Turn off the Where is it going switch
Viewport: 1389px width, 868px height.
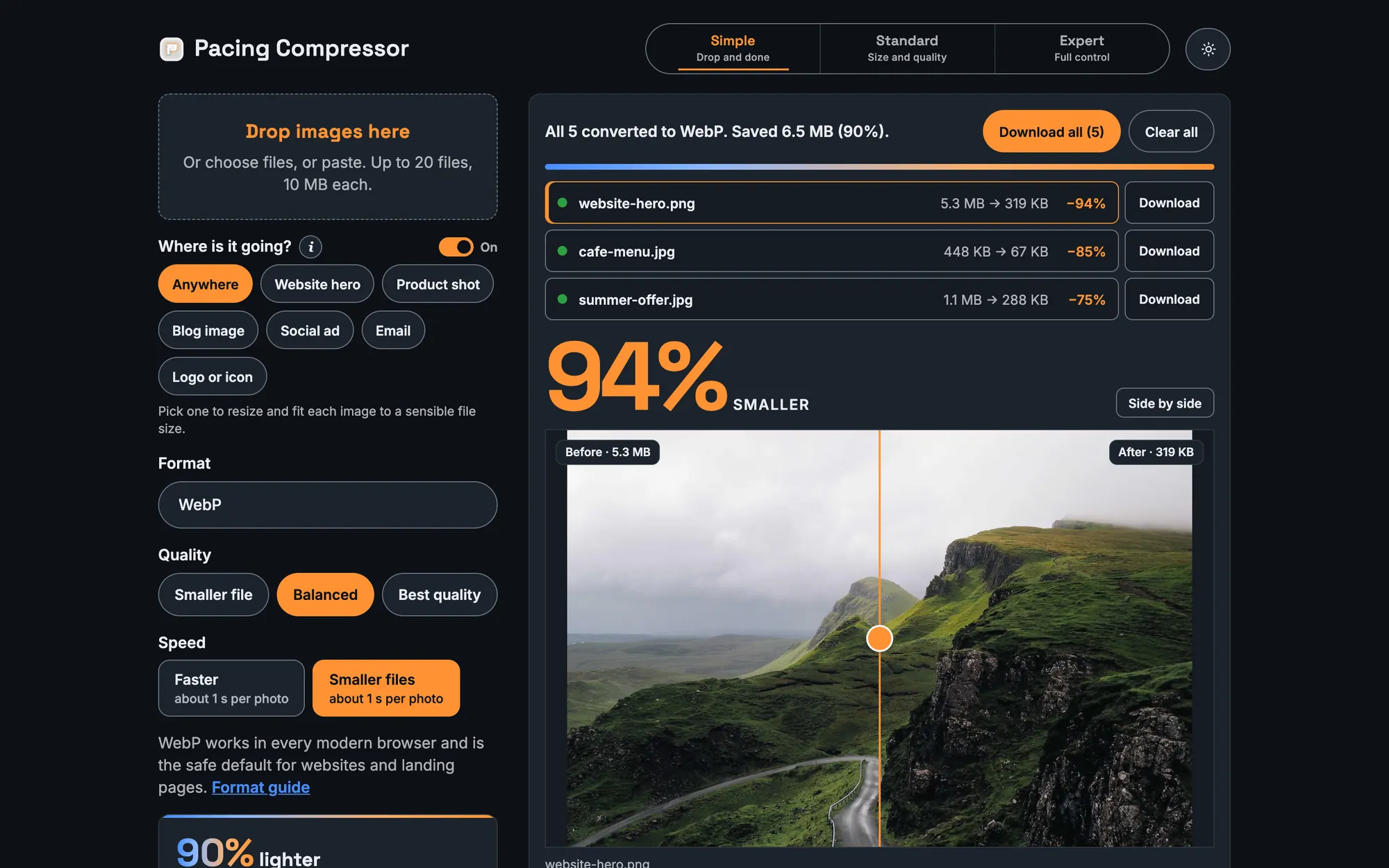tap(456, 247)
